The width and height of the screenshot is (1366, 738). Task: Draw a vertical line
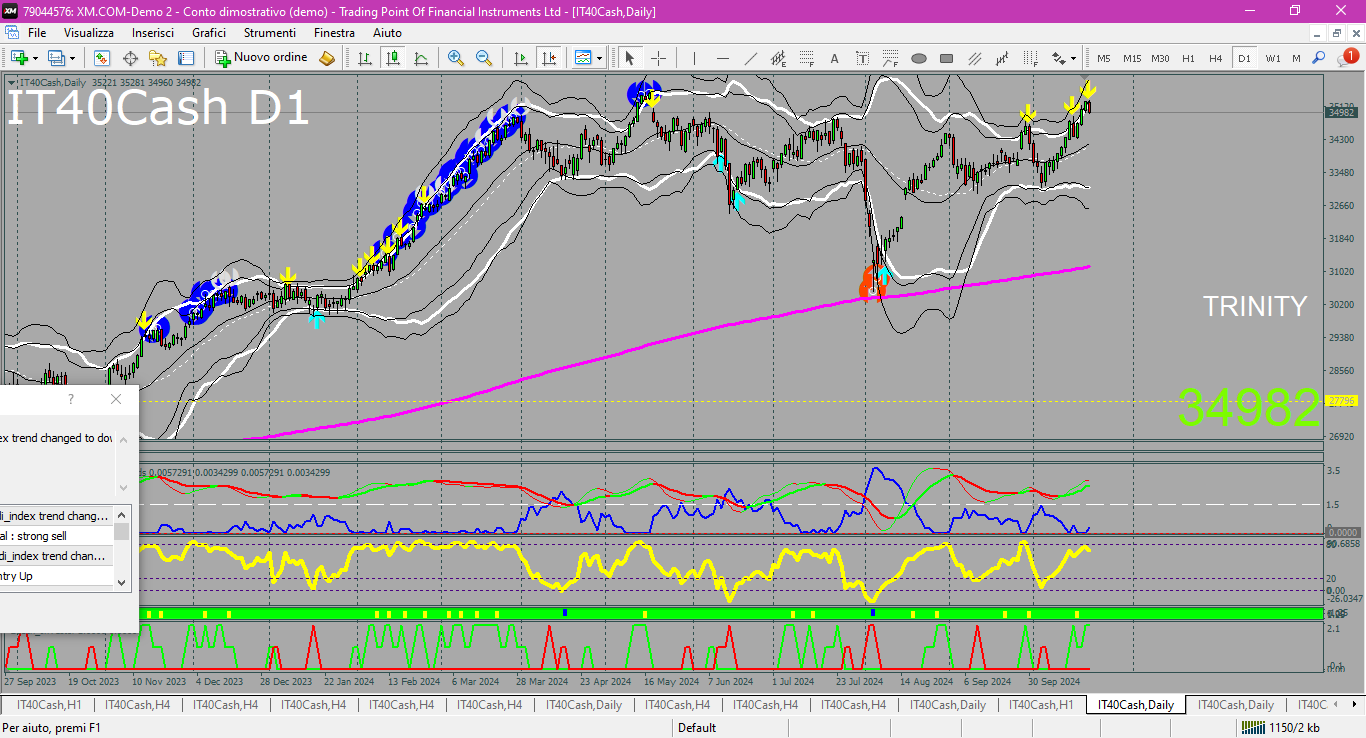point(695,58)
